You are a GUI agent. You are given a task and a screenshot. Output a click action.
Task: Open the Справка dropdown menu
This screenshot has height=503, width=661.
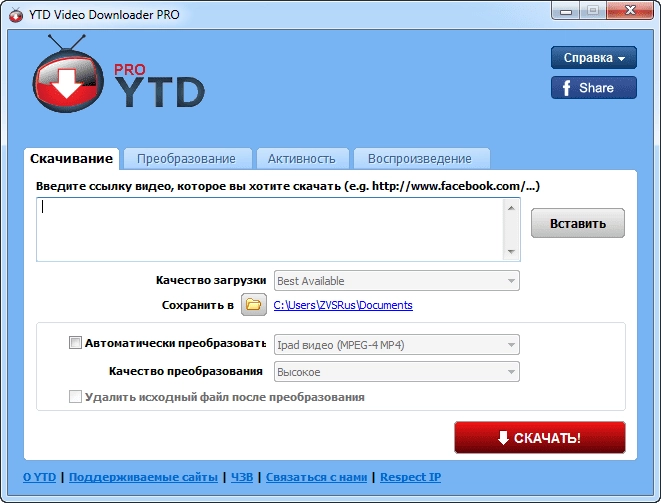pyautogui.click(x=594, y=58)
